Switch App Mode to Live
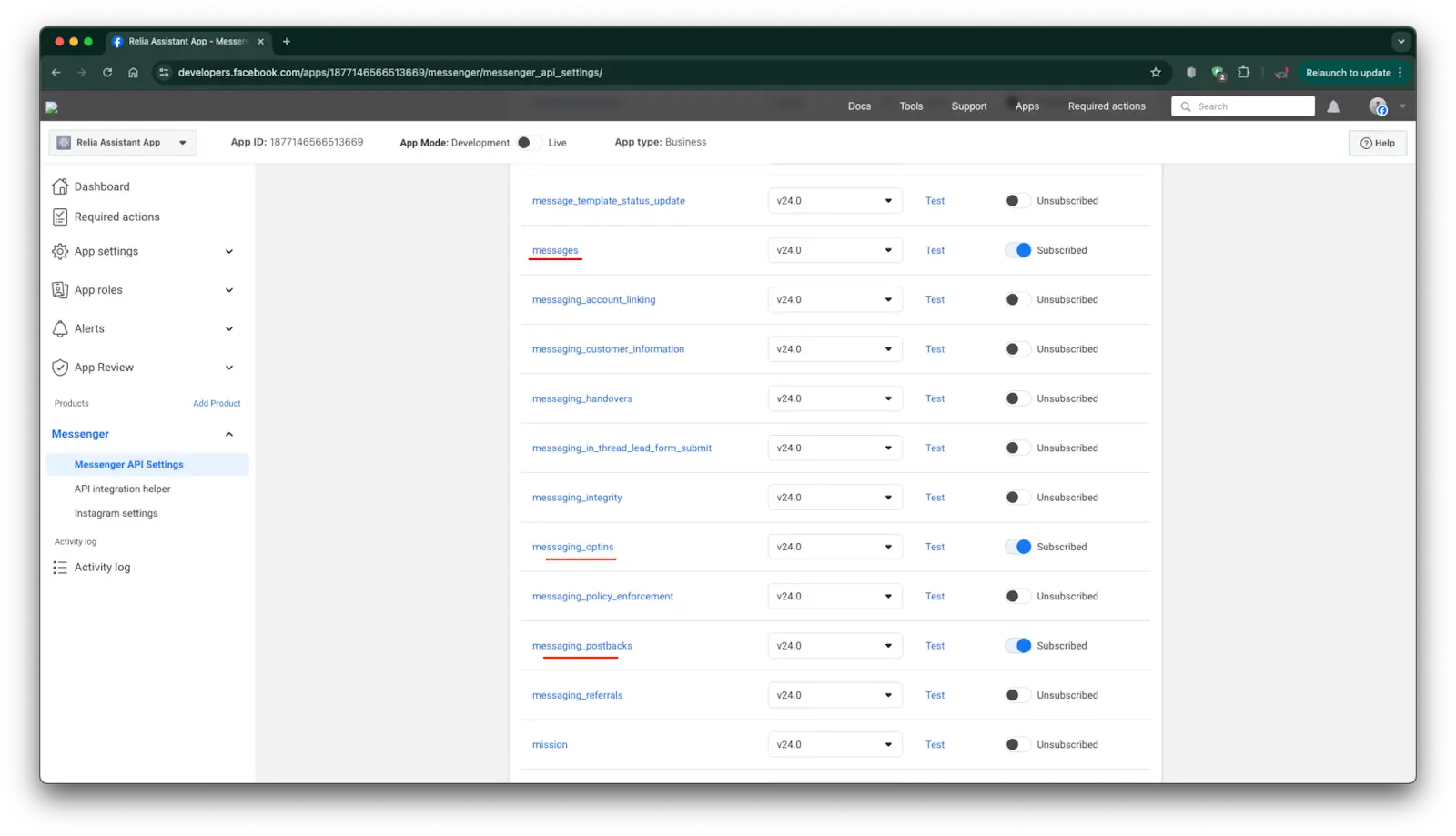This screenshot has height=836, width=1456. (524, 142)
